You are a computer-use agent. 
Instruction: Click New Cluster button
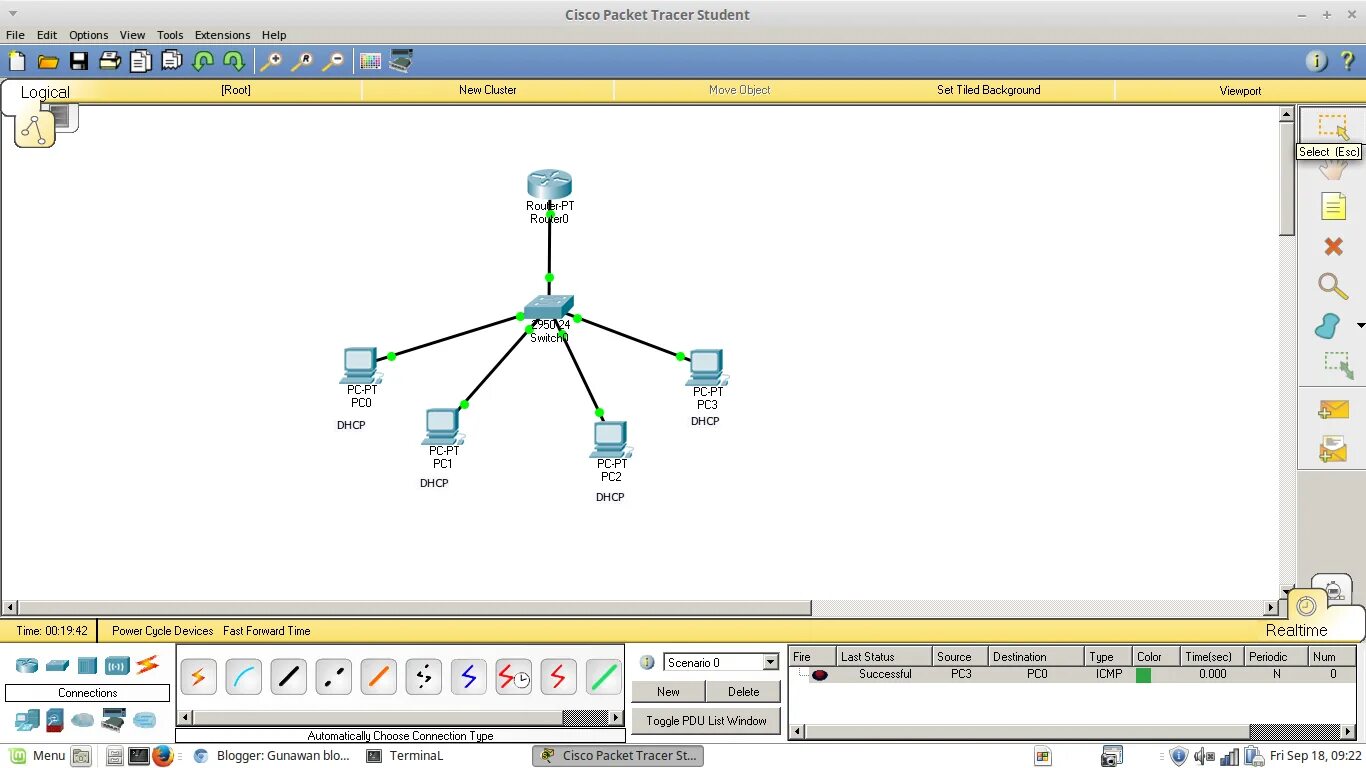tap(488, 90)
